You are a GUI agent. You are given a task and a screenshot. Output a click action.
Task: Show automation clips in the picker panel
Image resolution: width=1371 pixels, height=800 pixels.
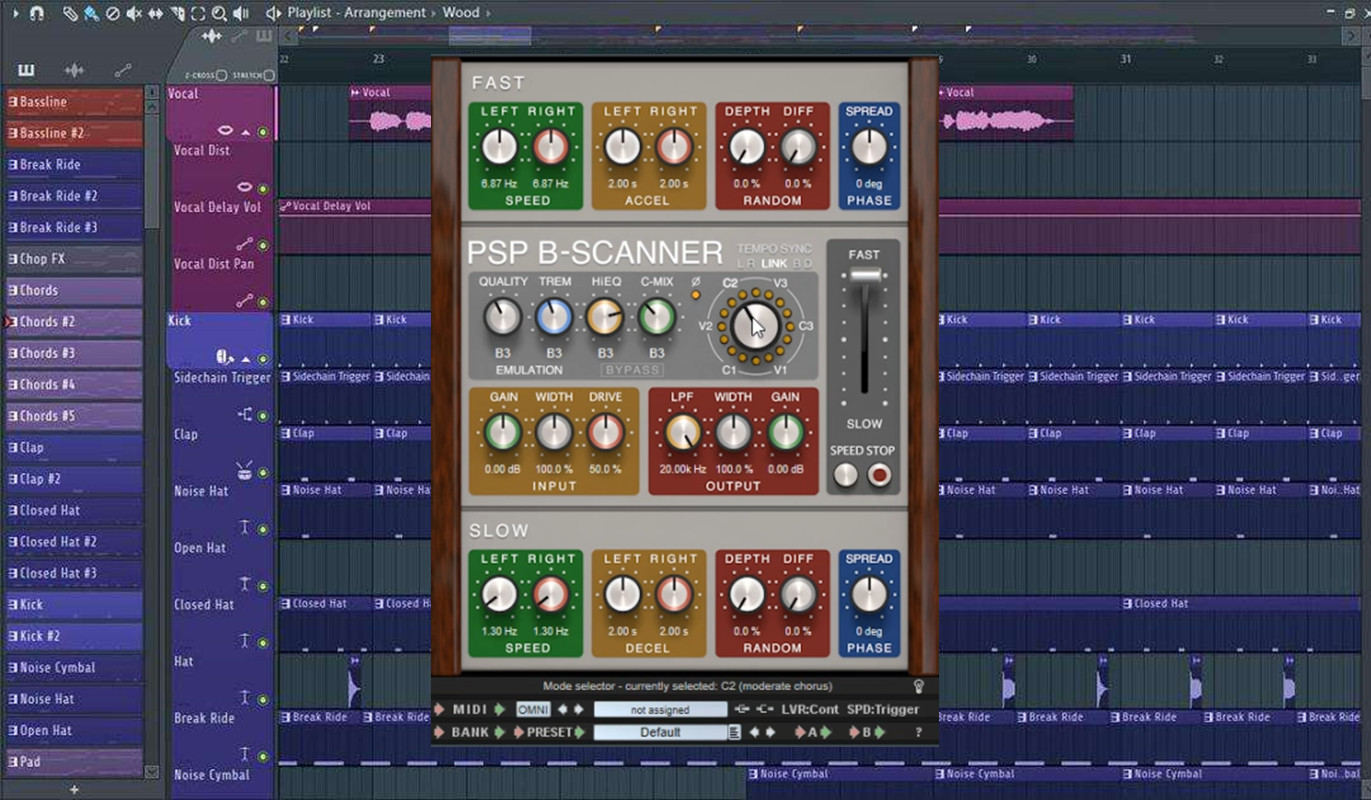pos(123,70)
